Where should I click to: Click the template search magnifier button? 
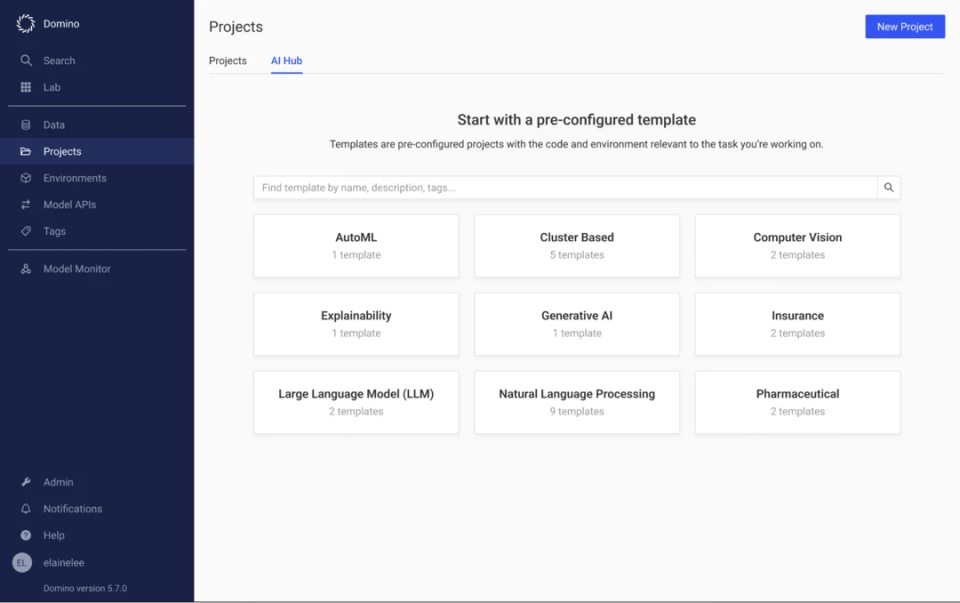(x=888, y=187)
